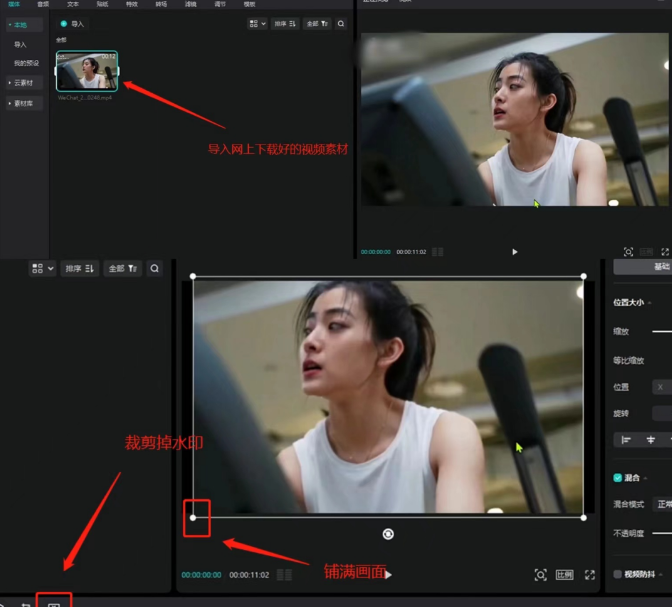672x607 pixels.
Task: Switch to the 贴纸 stickers tab
Action: (x=102, y=4)
